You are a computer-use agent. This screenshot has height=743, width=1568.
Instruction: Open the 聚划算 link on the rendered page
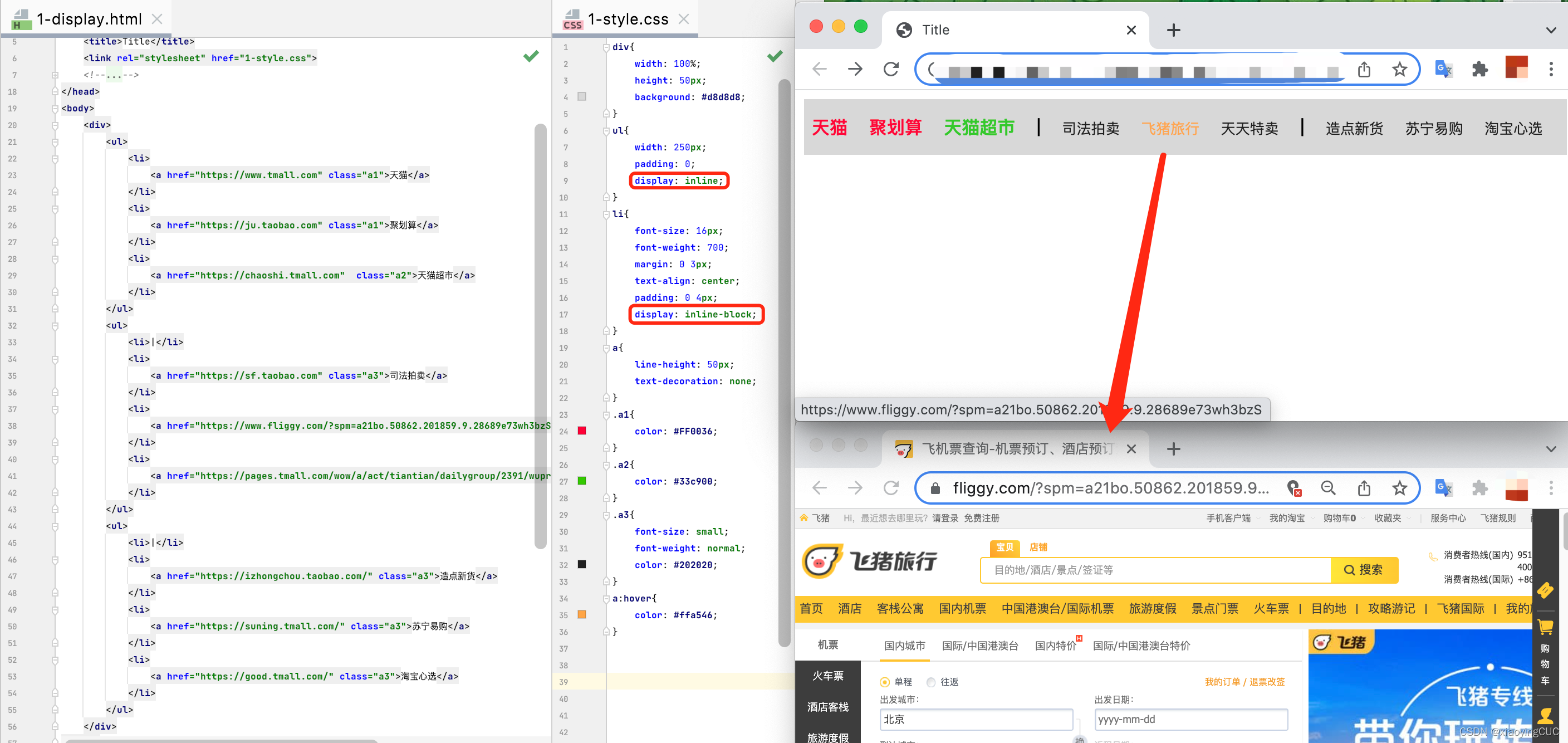[895, 128]
